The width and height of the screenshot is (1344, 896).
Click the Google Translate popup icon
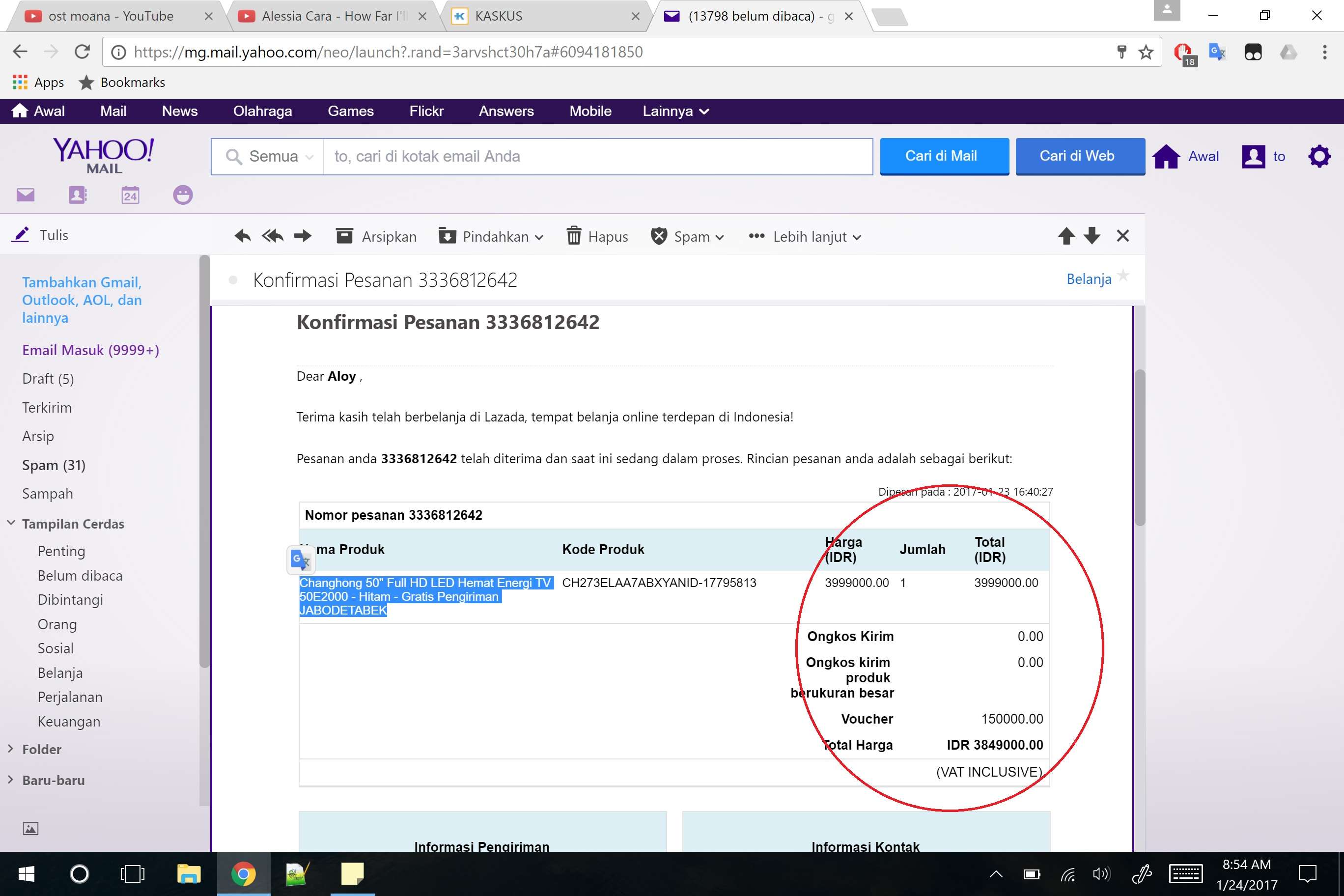click(301, 560)
